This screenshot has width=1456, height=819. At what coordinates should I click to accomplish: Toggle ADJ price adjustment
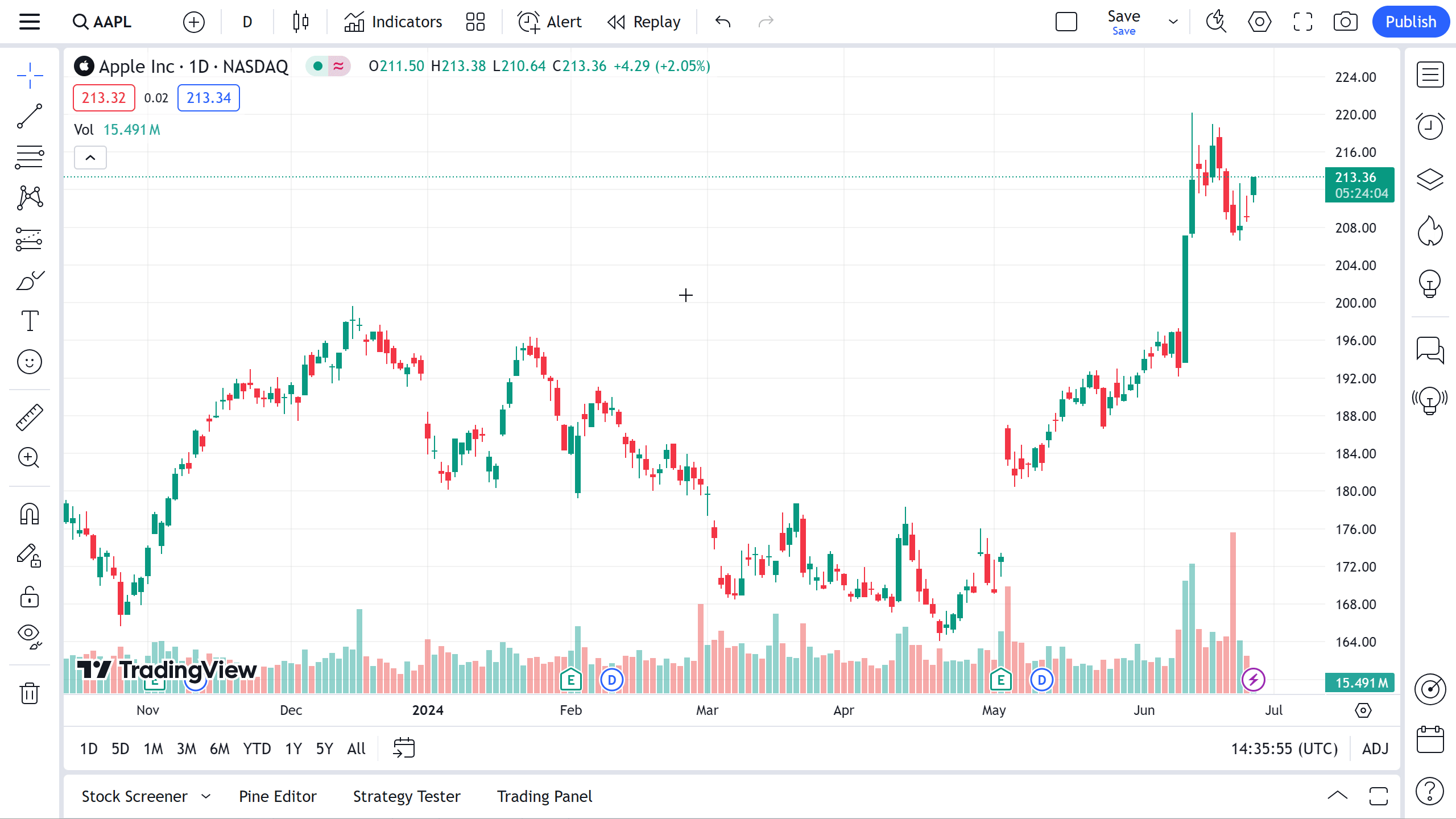click(x=1375, y=748)
